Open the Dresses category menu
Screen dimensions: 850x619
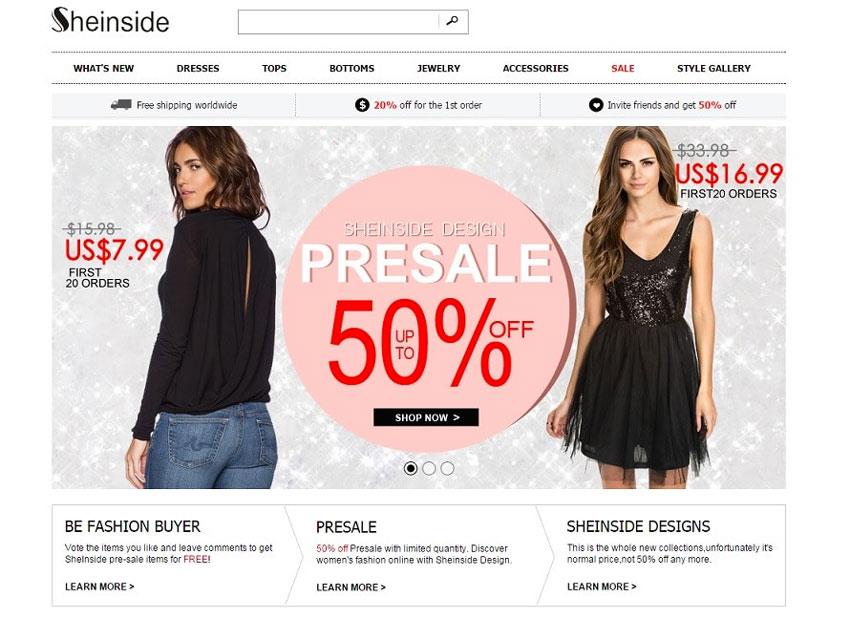tap(198, 68)
